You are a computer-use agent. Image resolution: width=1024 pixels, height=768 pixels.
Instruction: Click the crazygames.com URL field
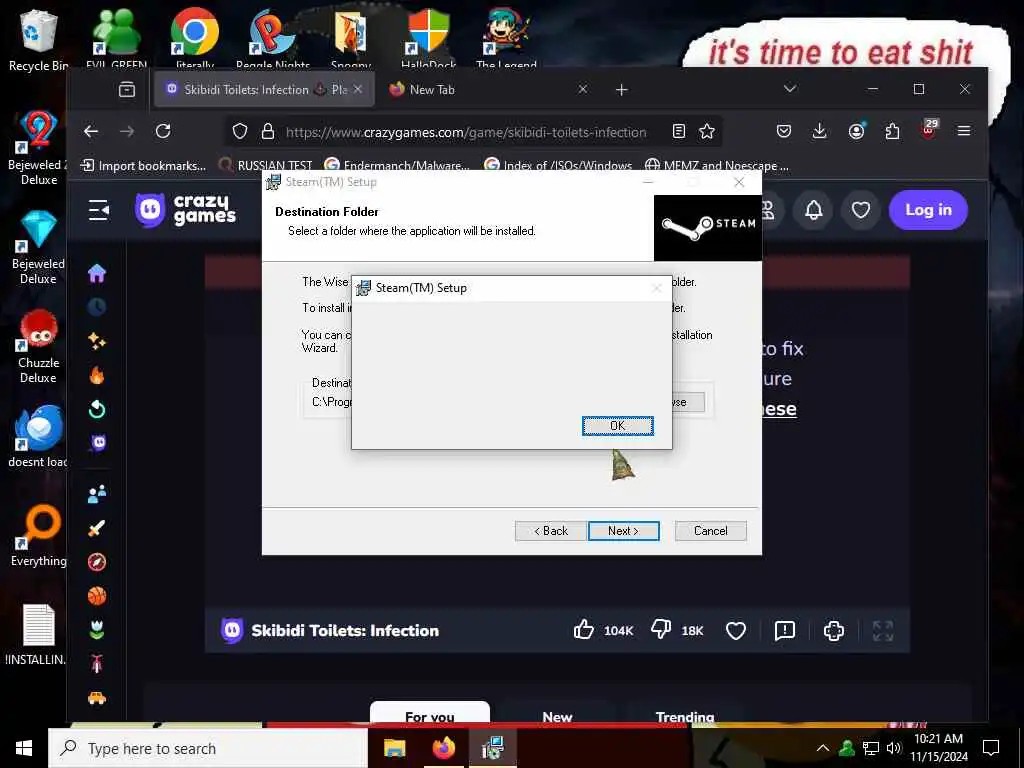pos(466,132)
